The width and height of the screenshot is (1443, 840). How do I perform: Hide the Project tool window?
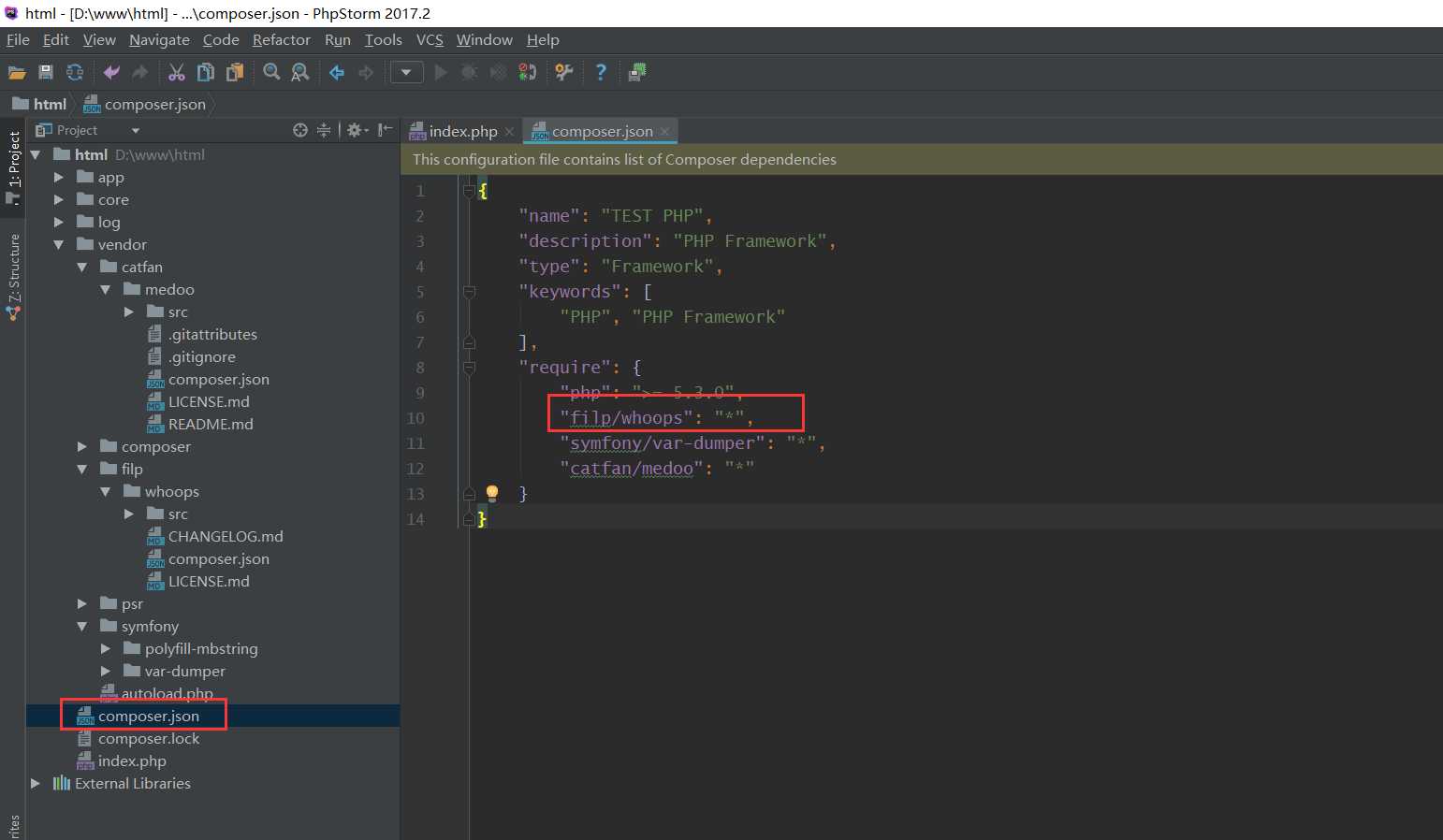(x=385, y=130)
